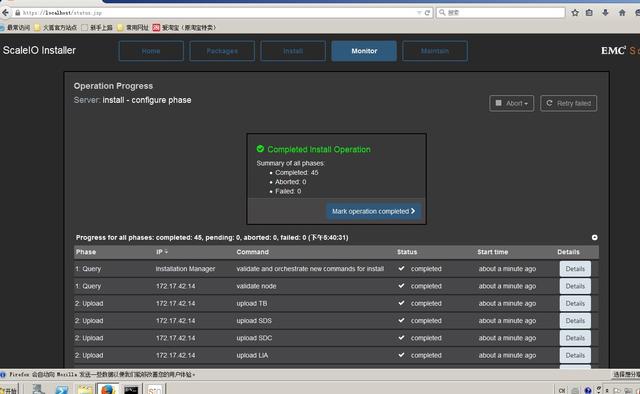
Task: Click the localhost address bar URL
Action: click(x=62, y=13)
